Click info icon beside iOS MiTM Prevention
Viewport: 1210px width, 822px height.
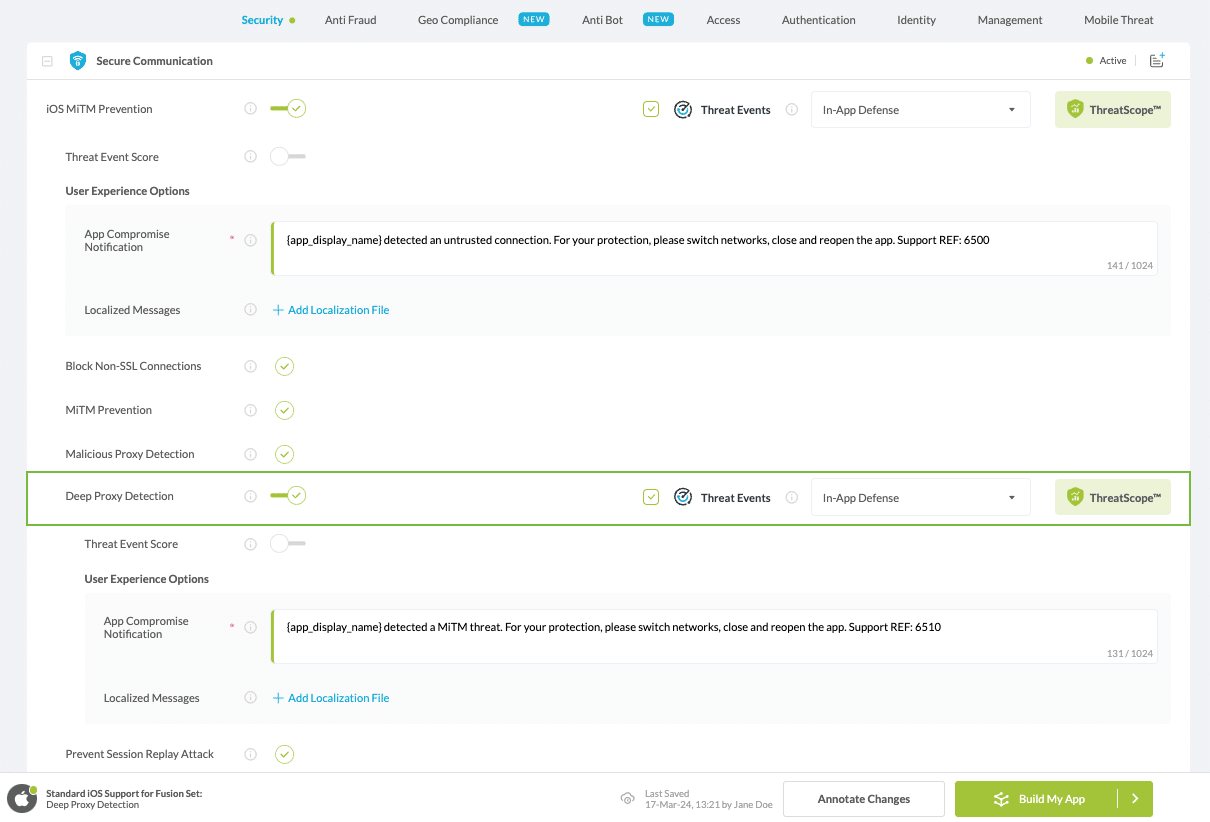251,109
